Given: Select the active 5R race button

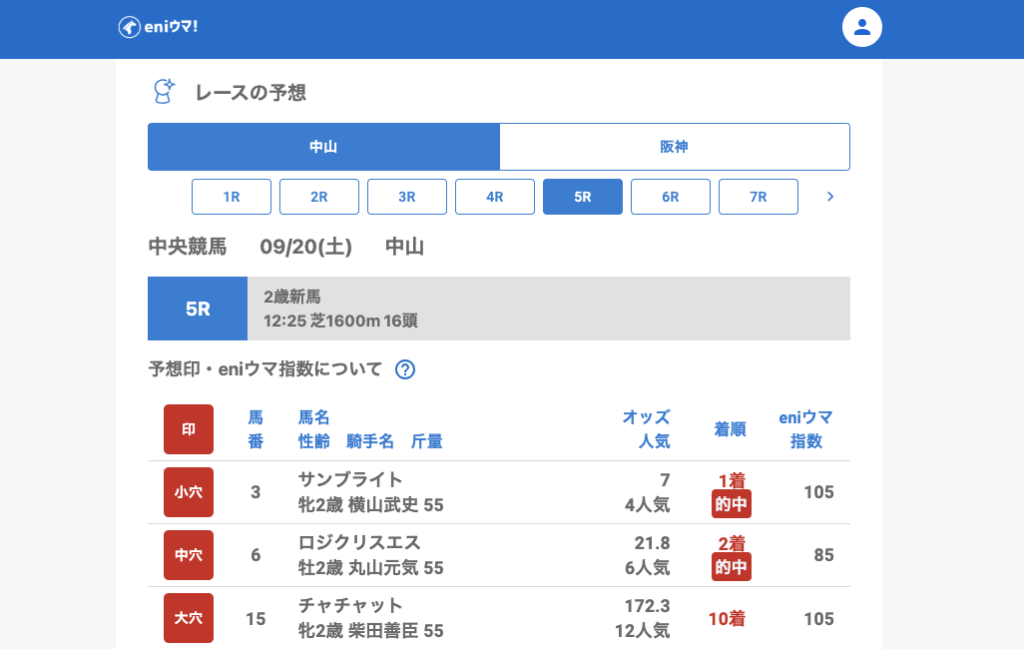Looking at the screenshot, I should click(x=583, y=197).
